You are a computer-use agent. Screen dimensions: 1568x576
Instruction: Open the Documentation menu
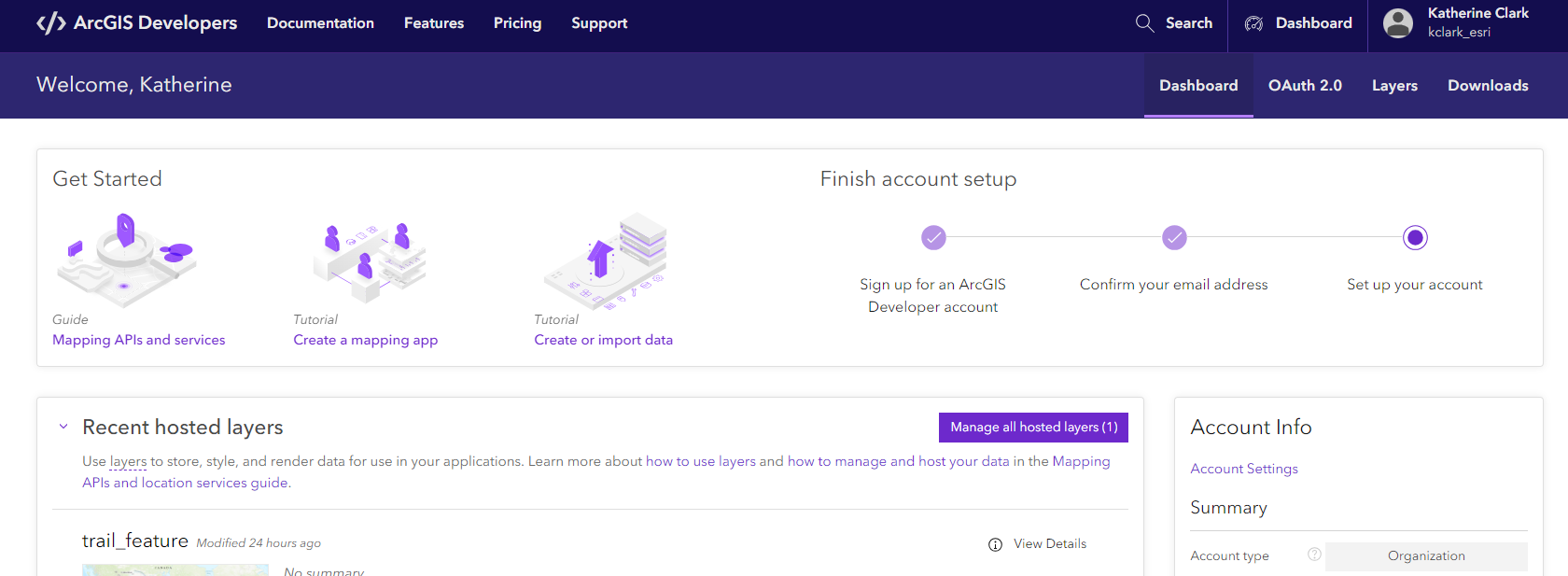320,23
